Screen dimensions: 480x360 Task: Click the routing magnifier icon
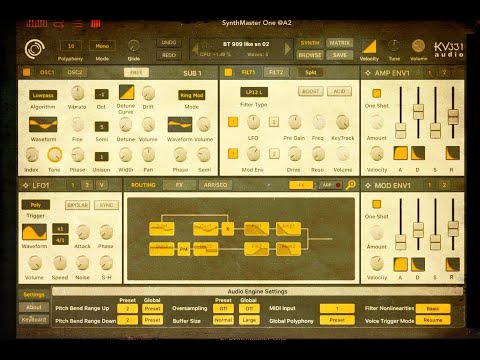(x=350, y=185)
